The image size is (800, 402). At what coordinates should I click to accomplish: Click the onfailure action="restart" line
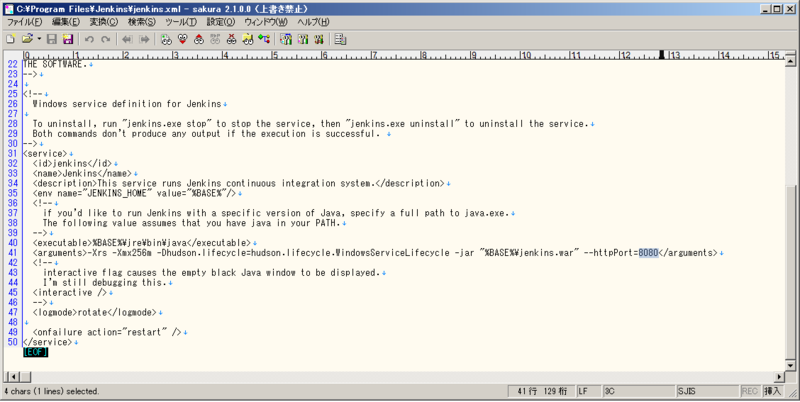tap(107, 332)
